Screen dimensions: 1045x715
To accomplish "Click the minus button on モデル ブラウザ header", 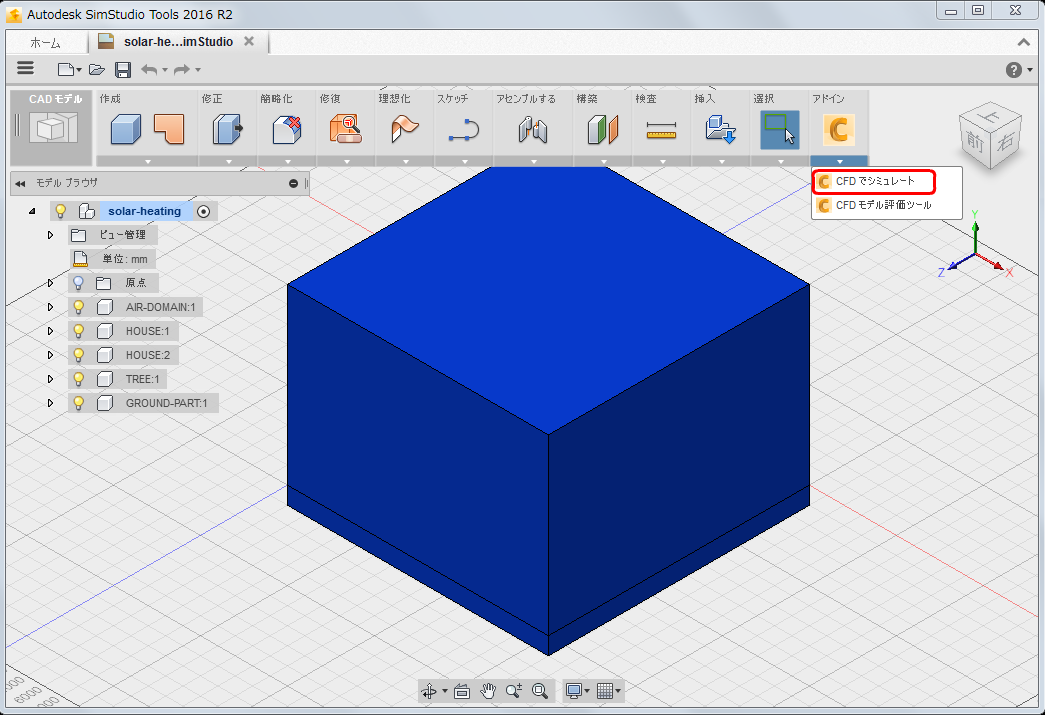I will (293, 183).
